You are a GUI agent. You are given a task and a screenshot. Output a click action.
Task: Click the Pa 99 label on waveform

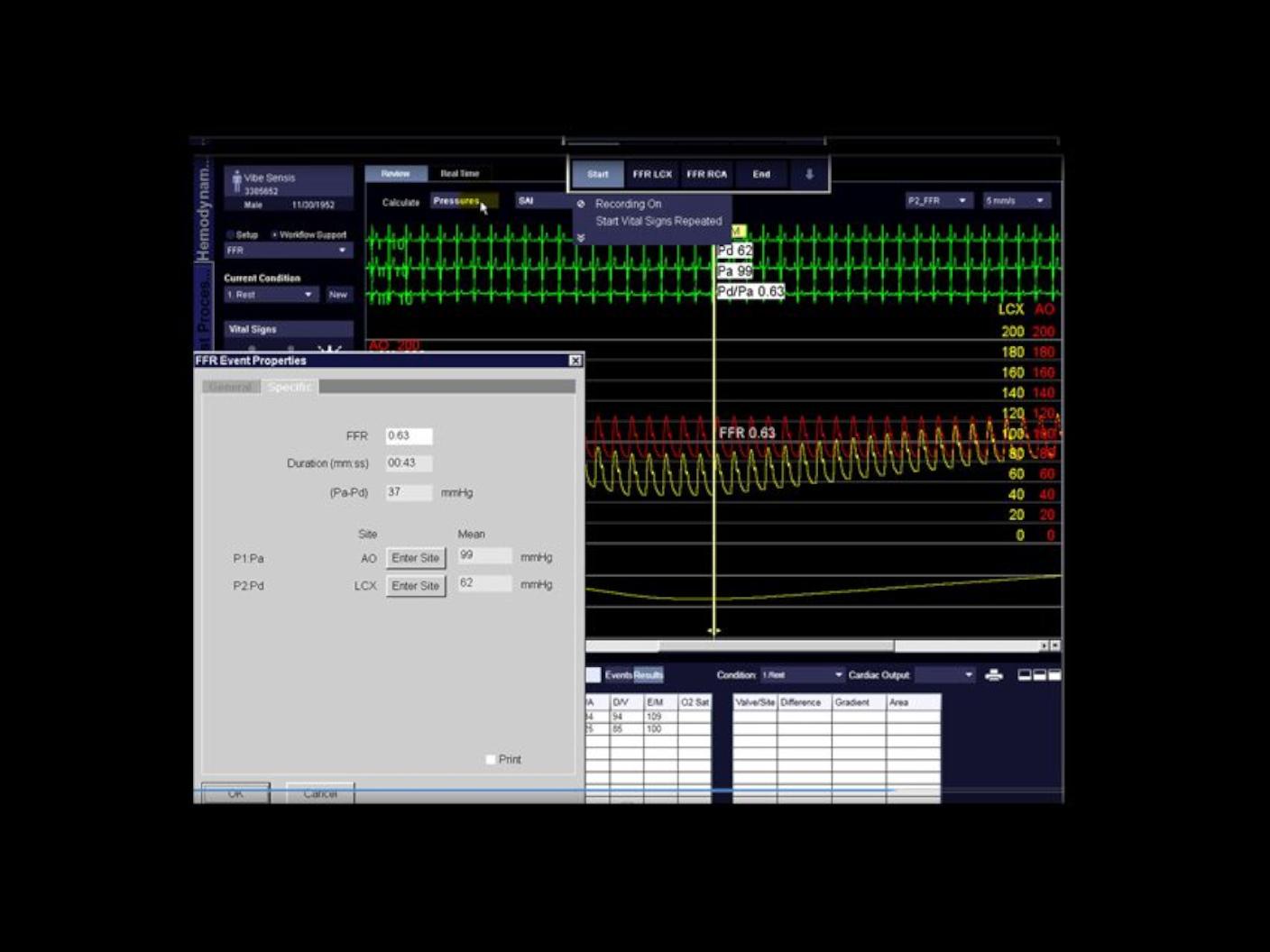(734, 270)
